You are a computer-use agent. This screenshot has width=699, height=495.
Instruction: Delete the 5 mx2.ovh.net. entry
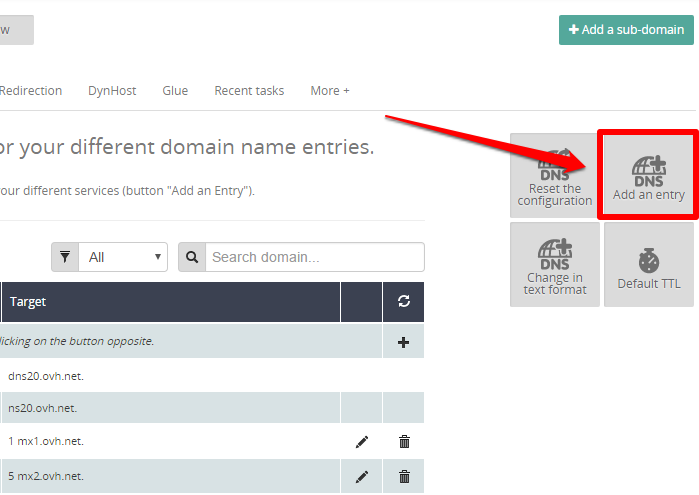click(x=404, y=477)
